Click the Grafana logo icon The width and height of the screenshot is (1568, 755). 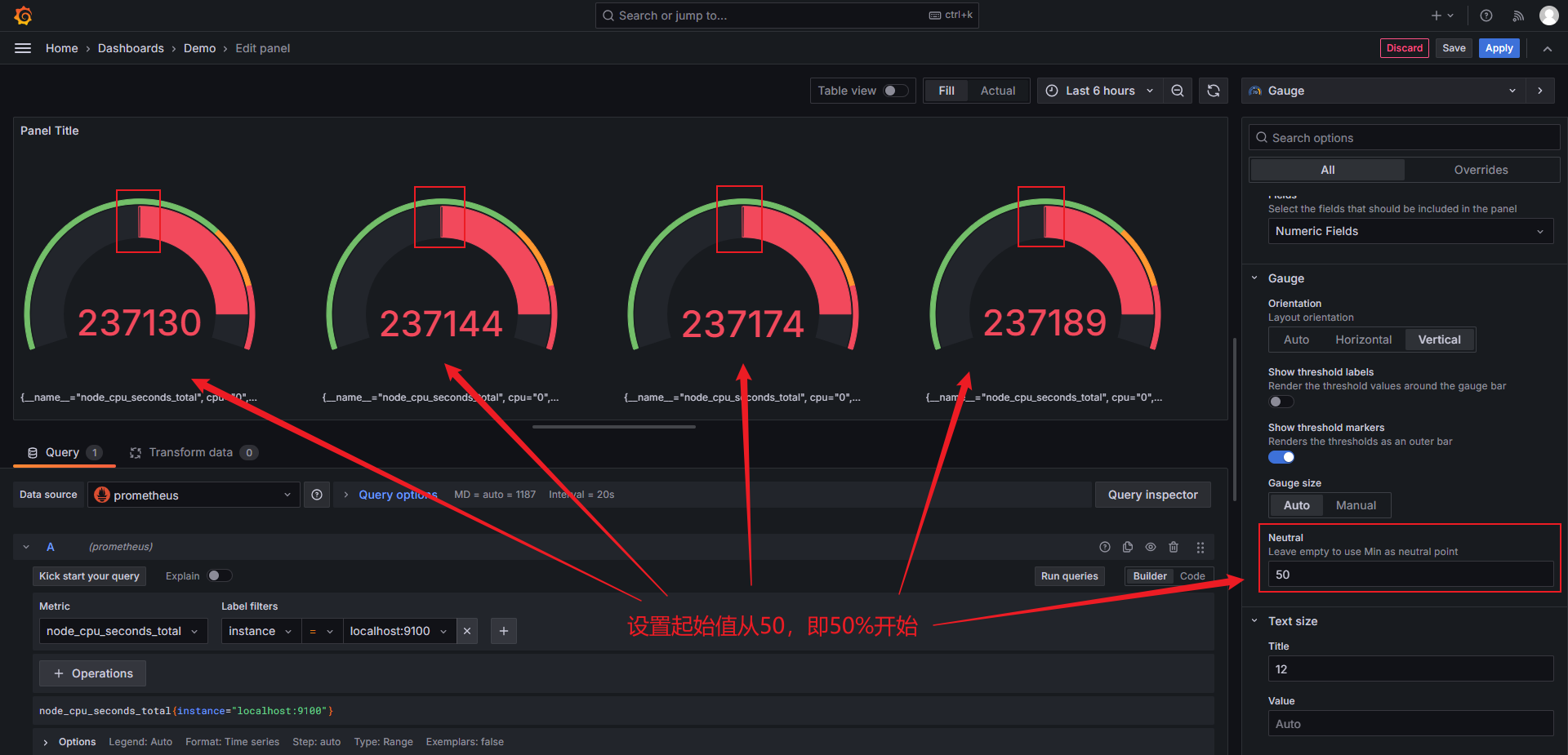pos(24,16)
